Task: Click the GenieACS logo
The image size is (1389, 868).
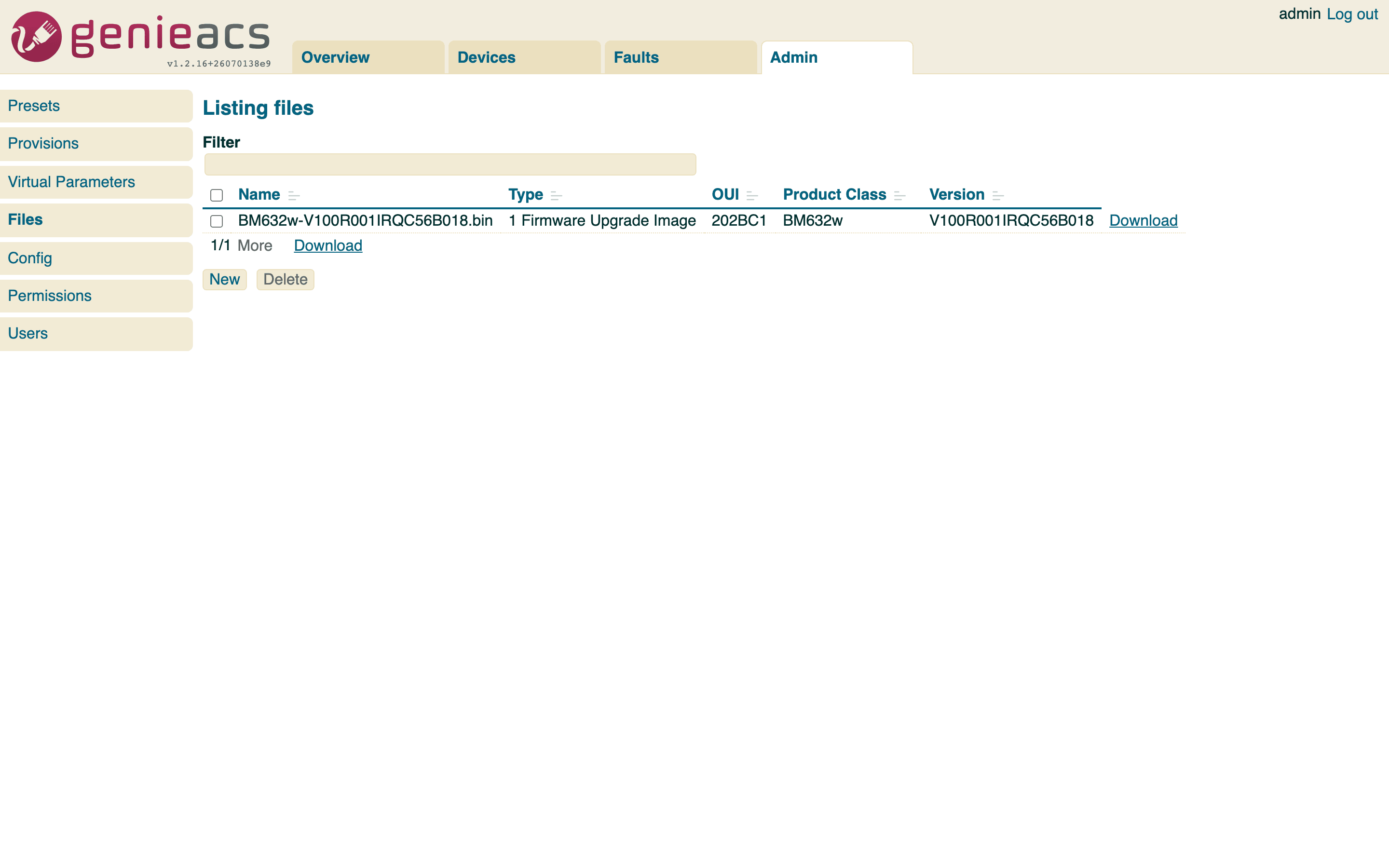Action: coord(141,37)
